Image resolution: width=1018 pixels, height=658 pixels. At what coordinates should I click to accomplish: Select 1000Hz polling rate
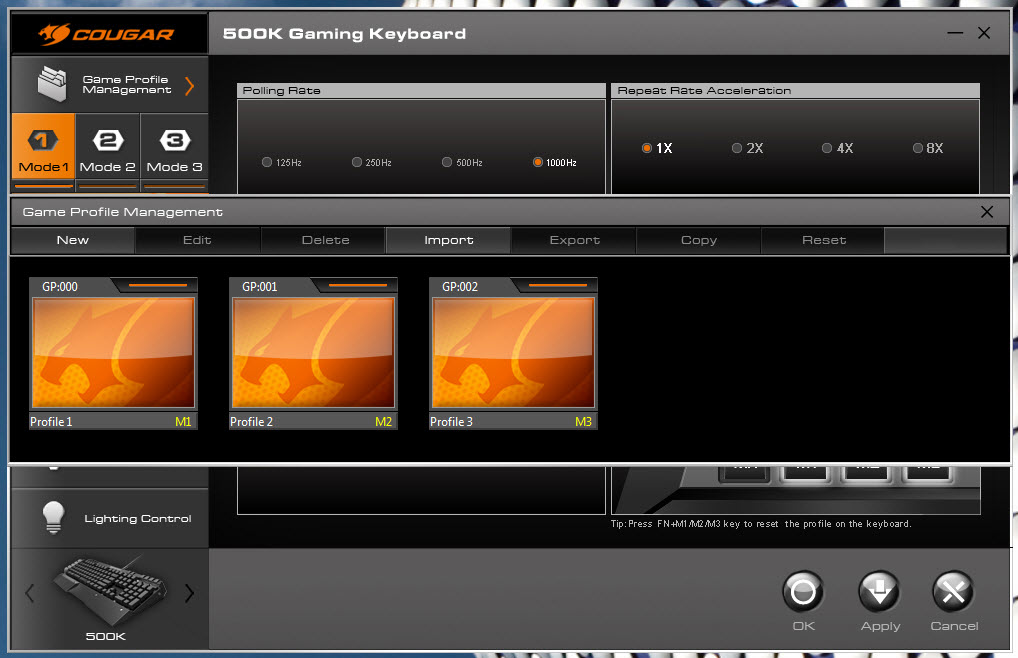coord(538,162)
